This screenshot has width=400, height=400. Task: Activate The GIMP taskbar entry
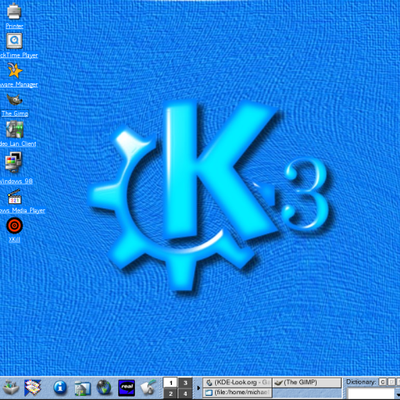coord(307,383)
